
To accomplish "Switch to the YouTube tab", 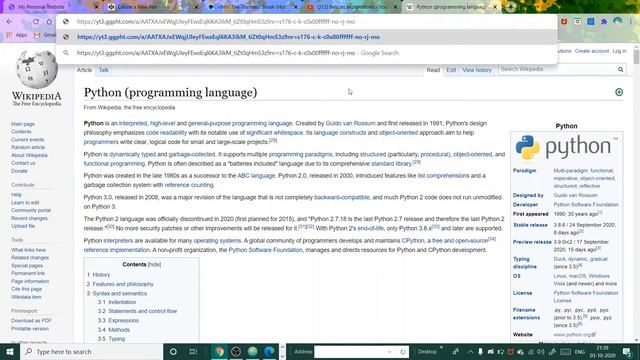I will [351, 7].
